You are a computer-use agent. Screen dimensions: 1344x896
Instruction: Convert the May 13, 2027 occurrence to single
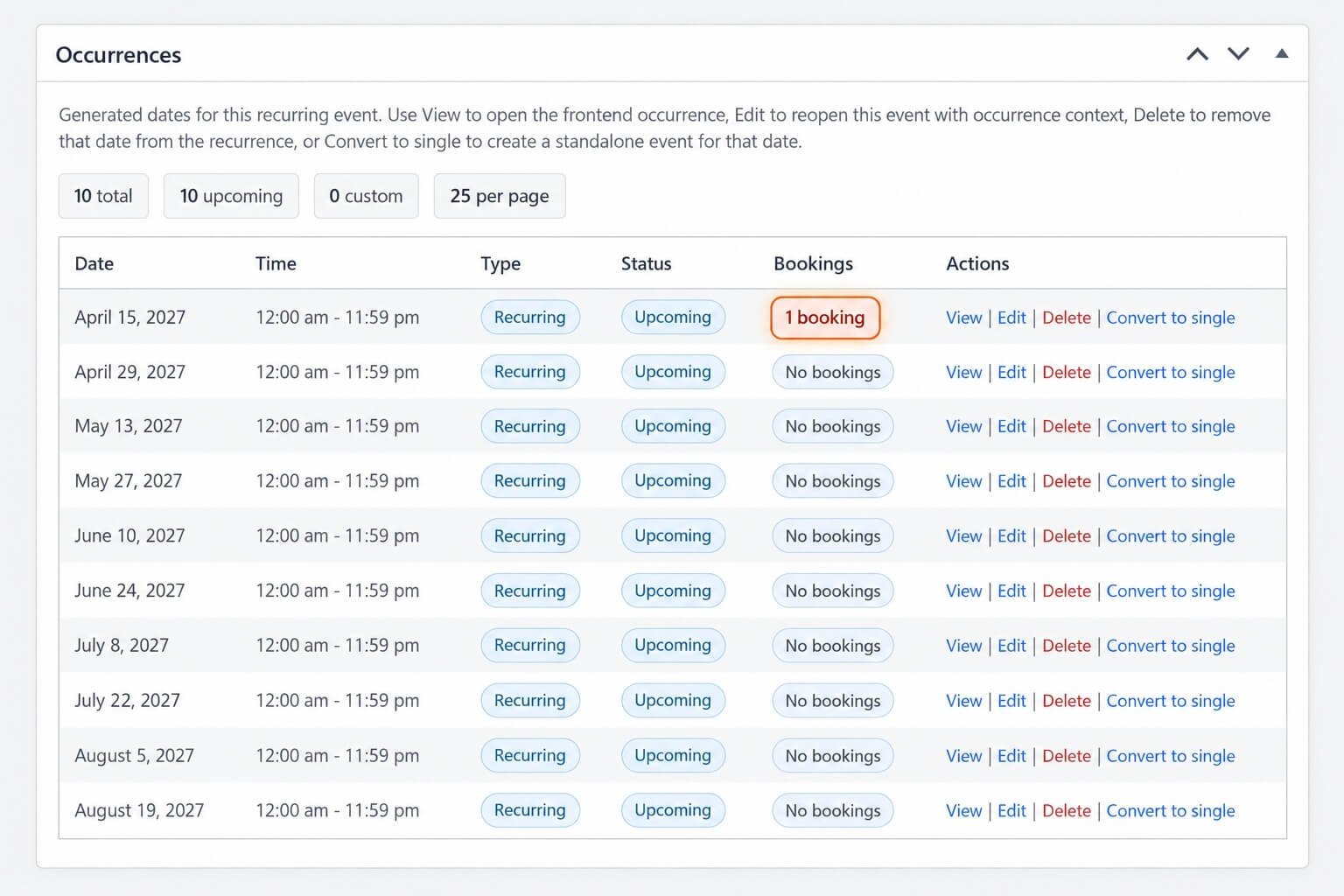click(x=1171, y=427)
